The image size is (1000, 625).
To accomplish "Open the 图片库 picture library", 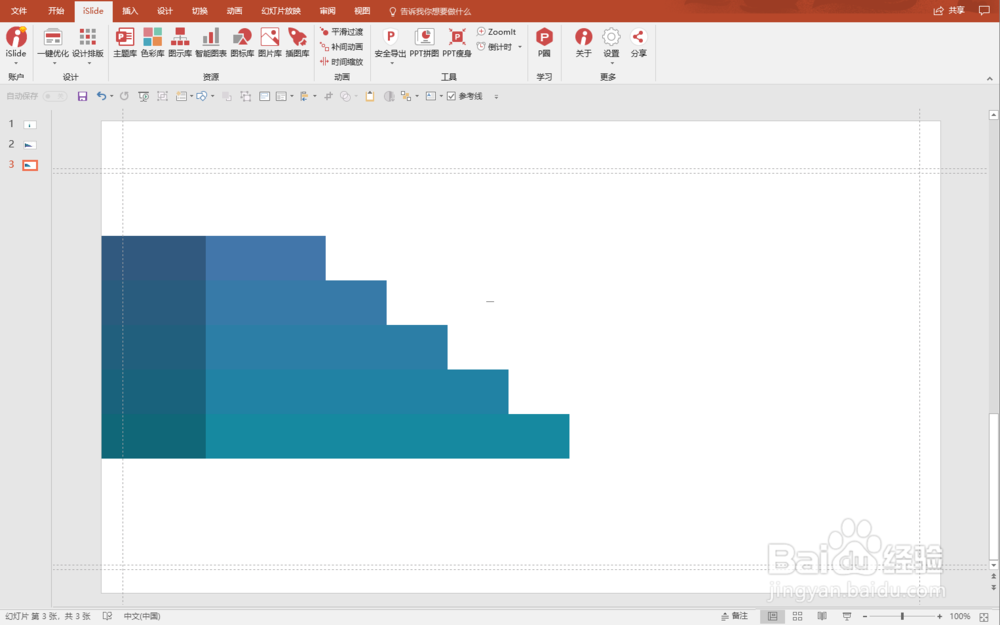I will pyautogui.click(x=270, y=42).
